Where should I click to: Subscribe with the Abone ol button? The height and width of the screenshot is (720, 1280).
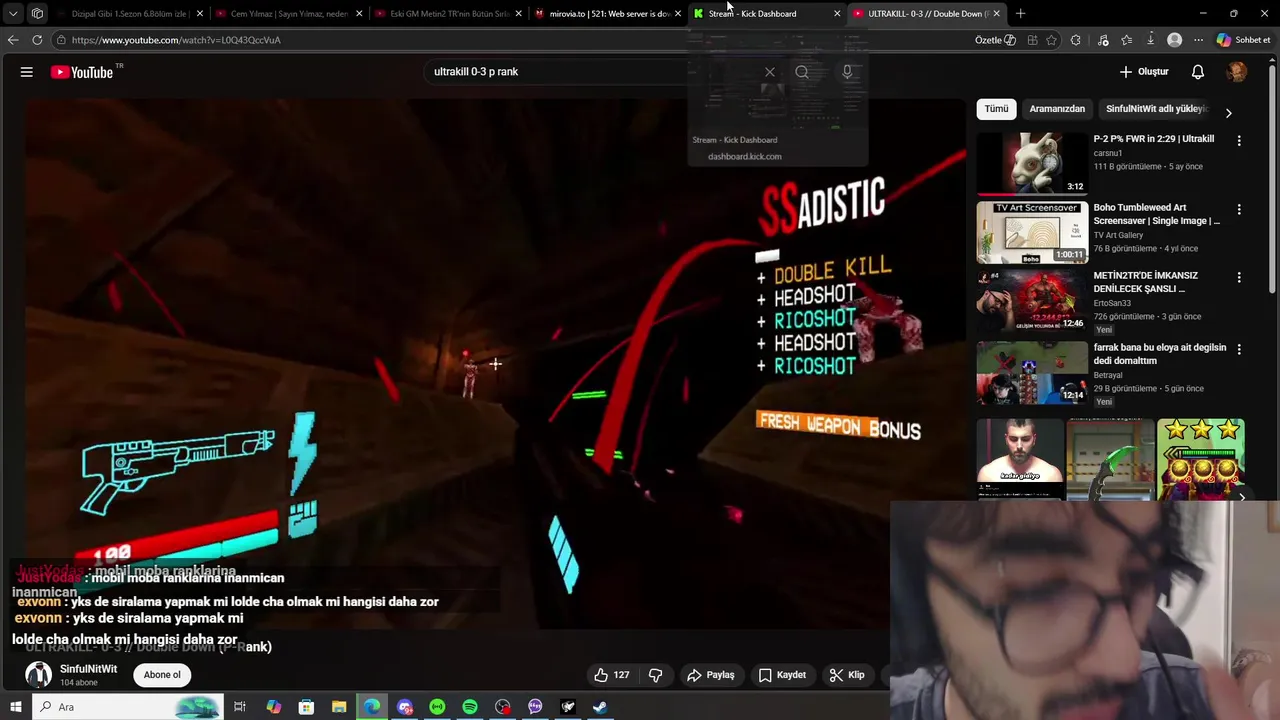click(162, 675)
